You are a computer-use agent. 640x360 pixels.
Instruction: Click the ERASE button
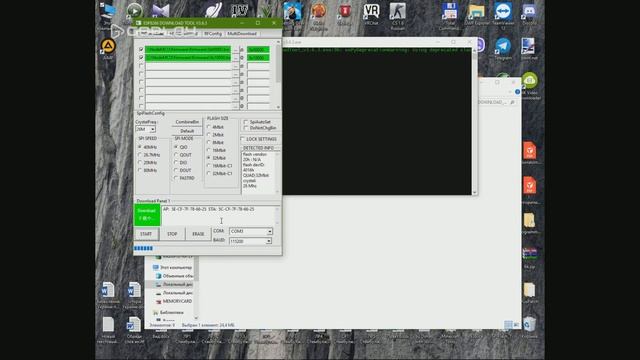pos(198,234)
